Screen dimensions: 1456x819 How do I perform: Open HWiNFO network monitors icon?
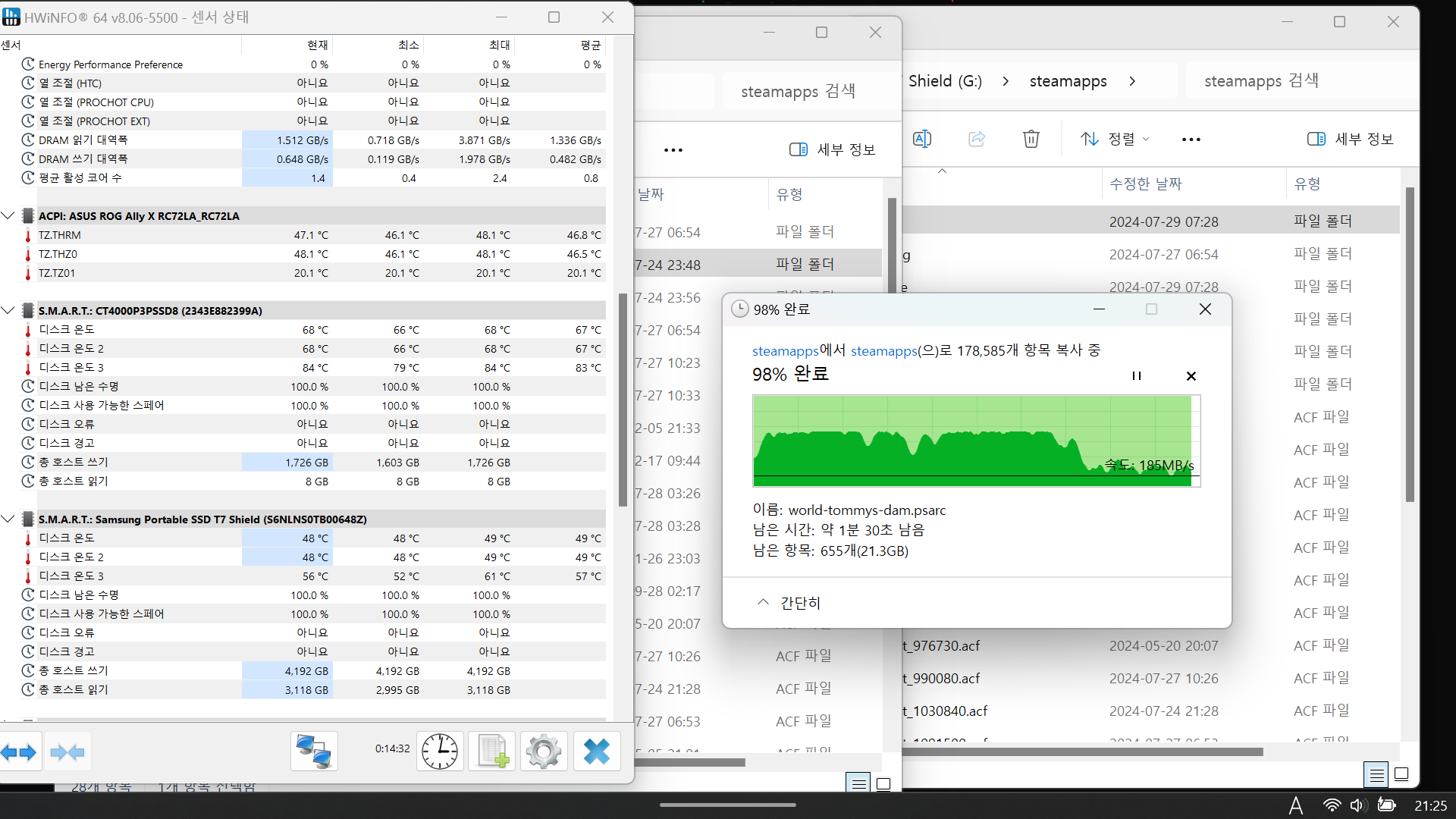tap(314, 752)
